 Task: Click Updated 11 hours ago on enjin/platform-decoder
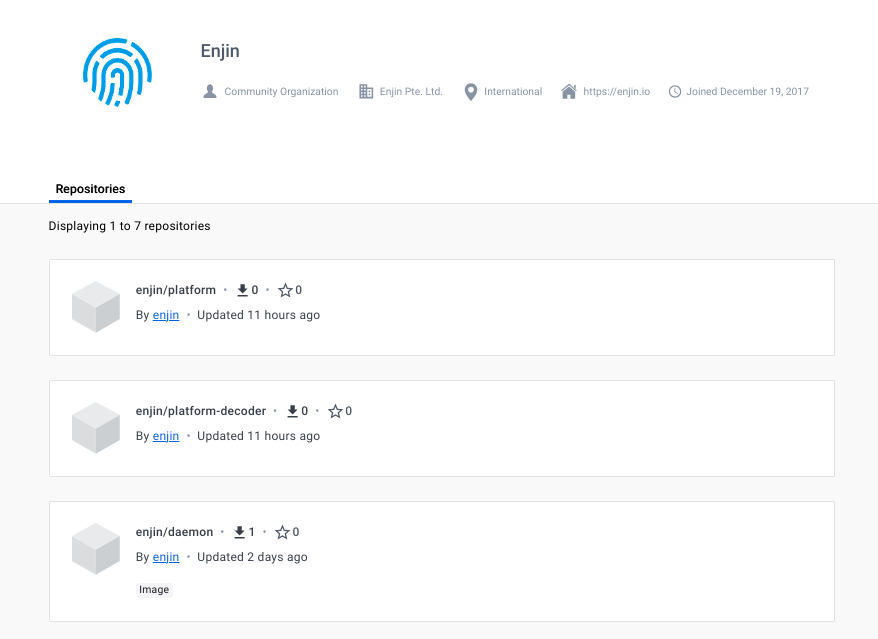pos(258,436)
